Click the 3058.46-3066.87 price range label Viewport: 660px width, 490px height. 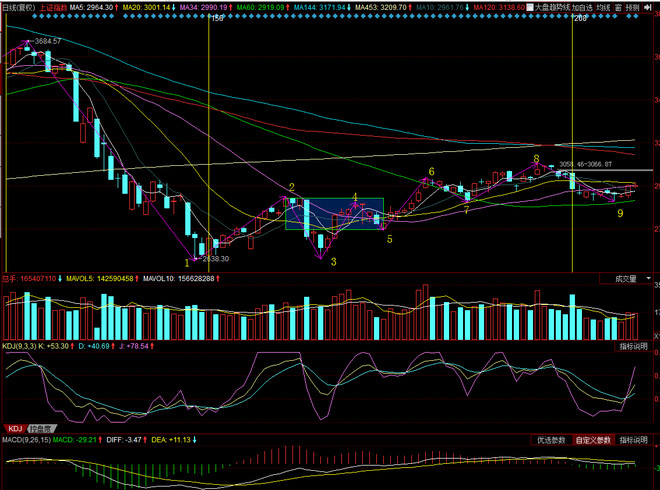pyautogui.click(x=585, y=164)
